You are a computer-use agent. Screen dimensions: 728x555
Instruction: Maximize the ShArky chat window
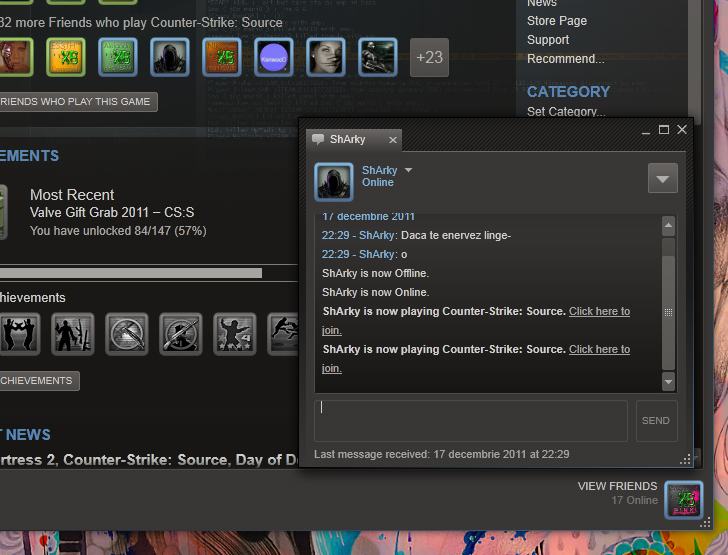664,130
